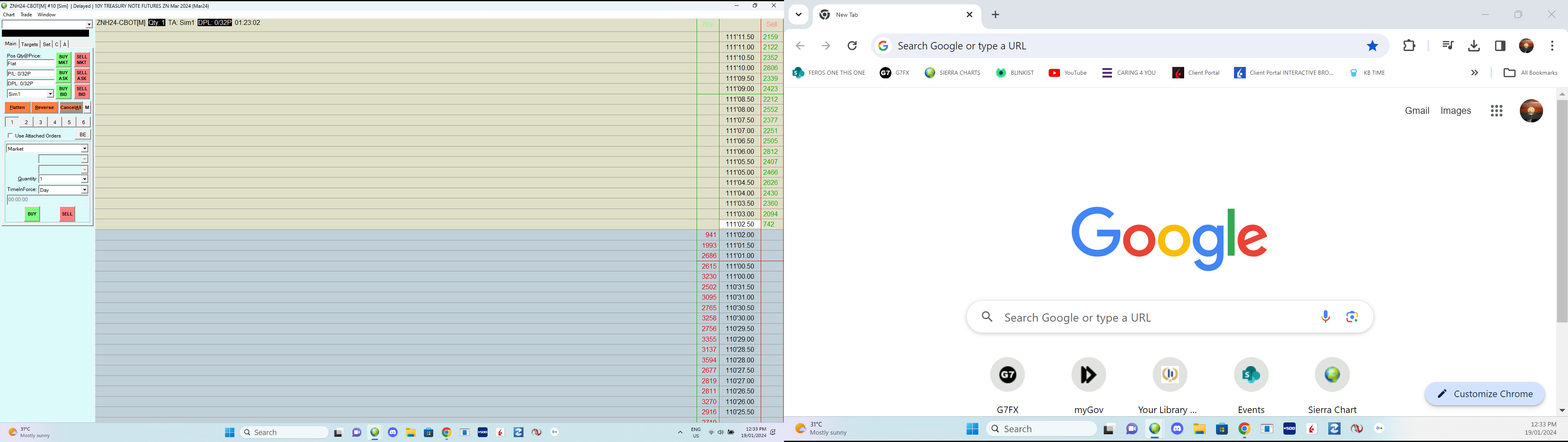Open the Market order type dropdown
The image size is (1568, 442).
click(x=84, y=149)
